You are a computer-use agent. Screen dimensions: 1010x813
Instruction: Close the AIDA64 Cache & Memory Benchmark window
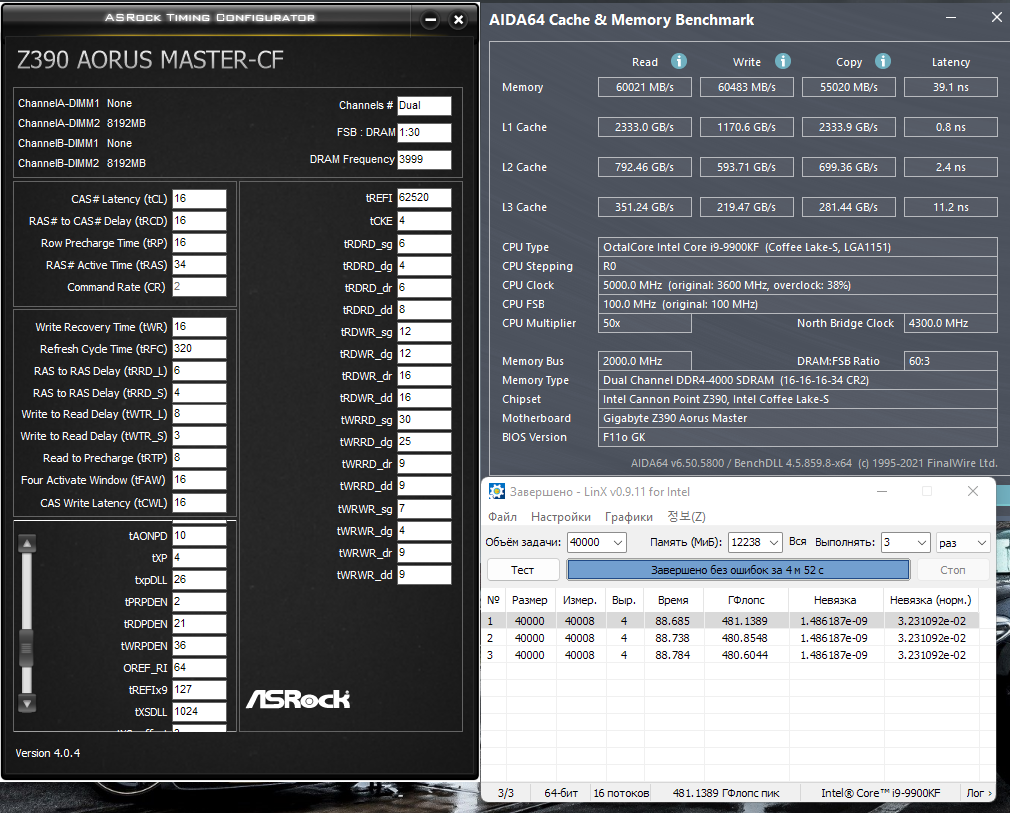pos(996,19)
